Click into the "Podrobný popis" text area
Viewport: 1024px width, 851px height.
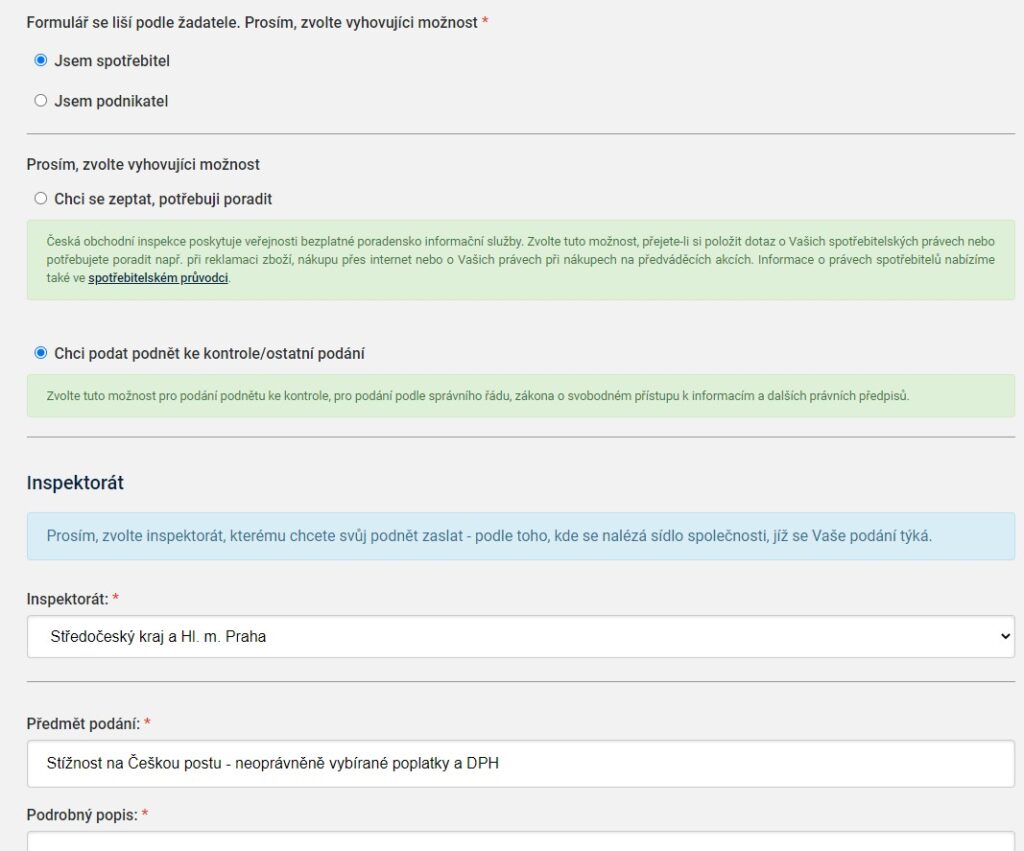coord(520,842)
